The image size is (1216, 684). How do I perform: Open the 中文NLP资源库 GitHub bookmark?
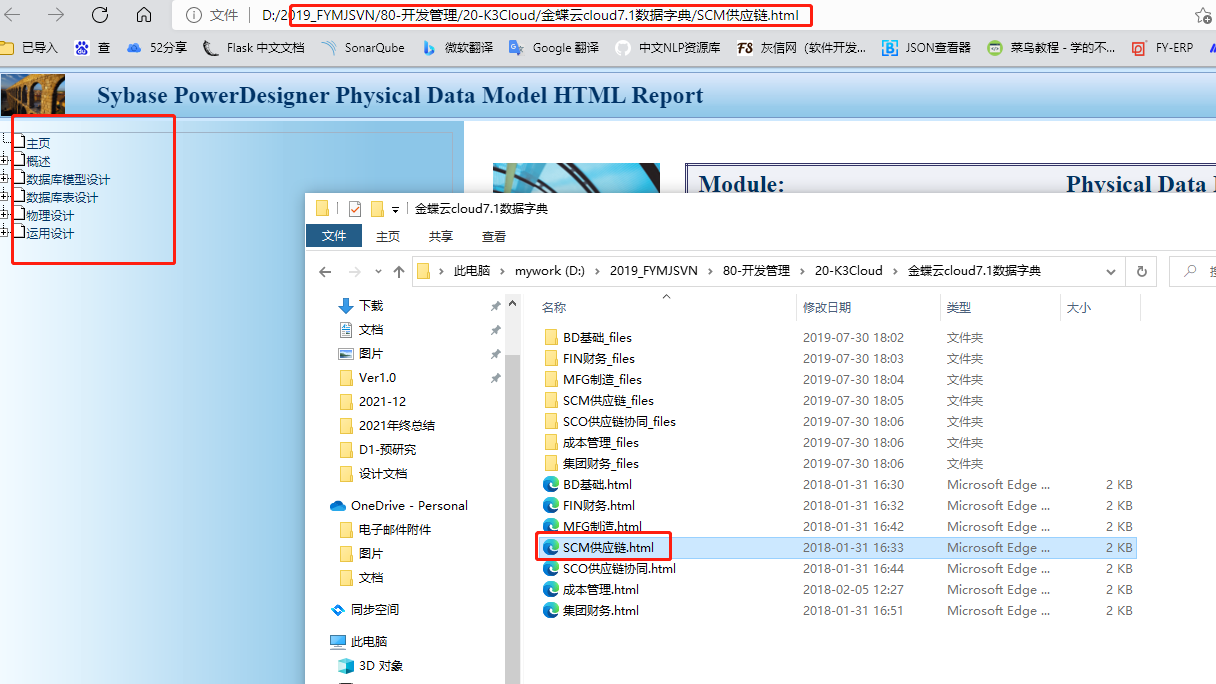[x=668, y=47]
